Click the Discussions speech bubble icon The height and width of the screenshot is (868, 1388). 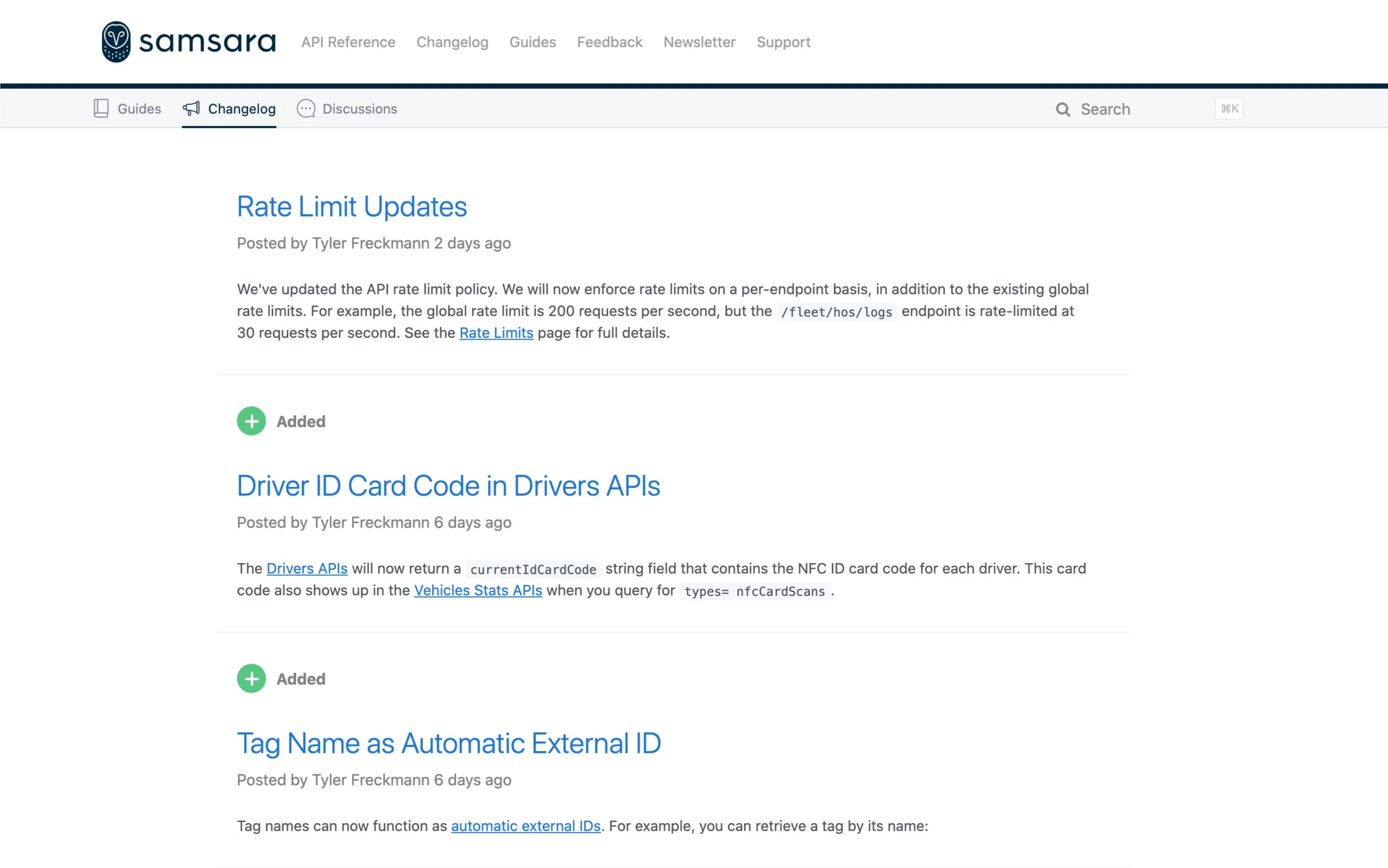(306, 108)
